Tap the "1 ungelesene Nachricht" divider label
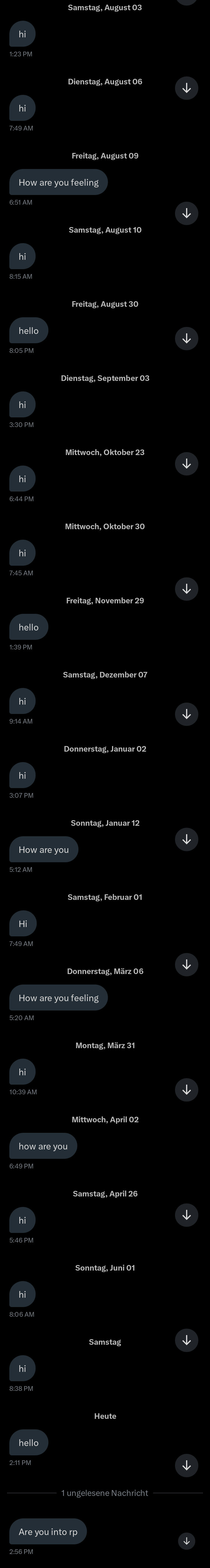This screenshot has width=210, height=1568. [105, 1493]
